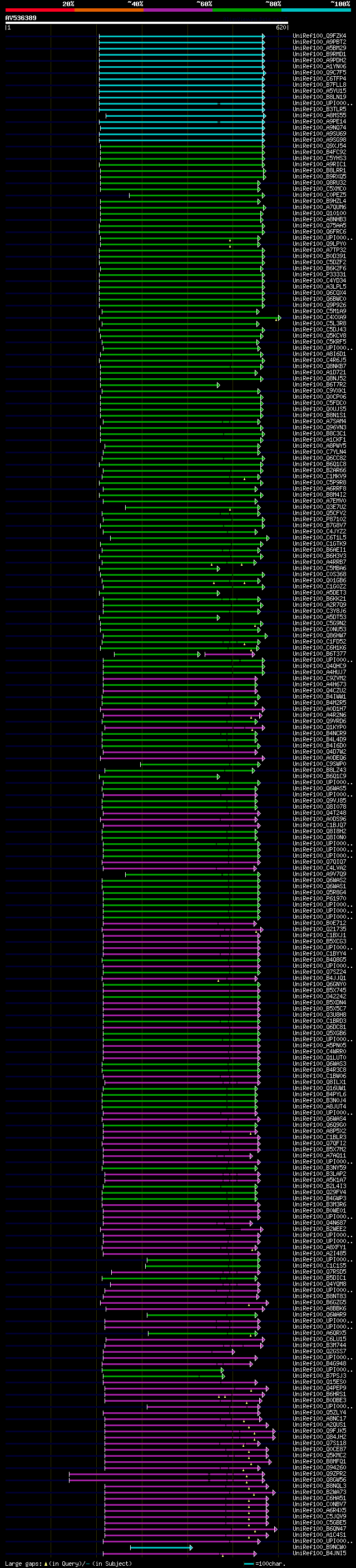Click label UniRef100_B7FLL8
This screenshot has width=356, height=1568.
tap(319, 85)
